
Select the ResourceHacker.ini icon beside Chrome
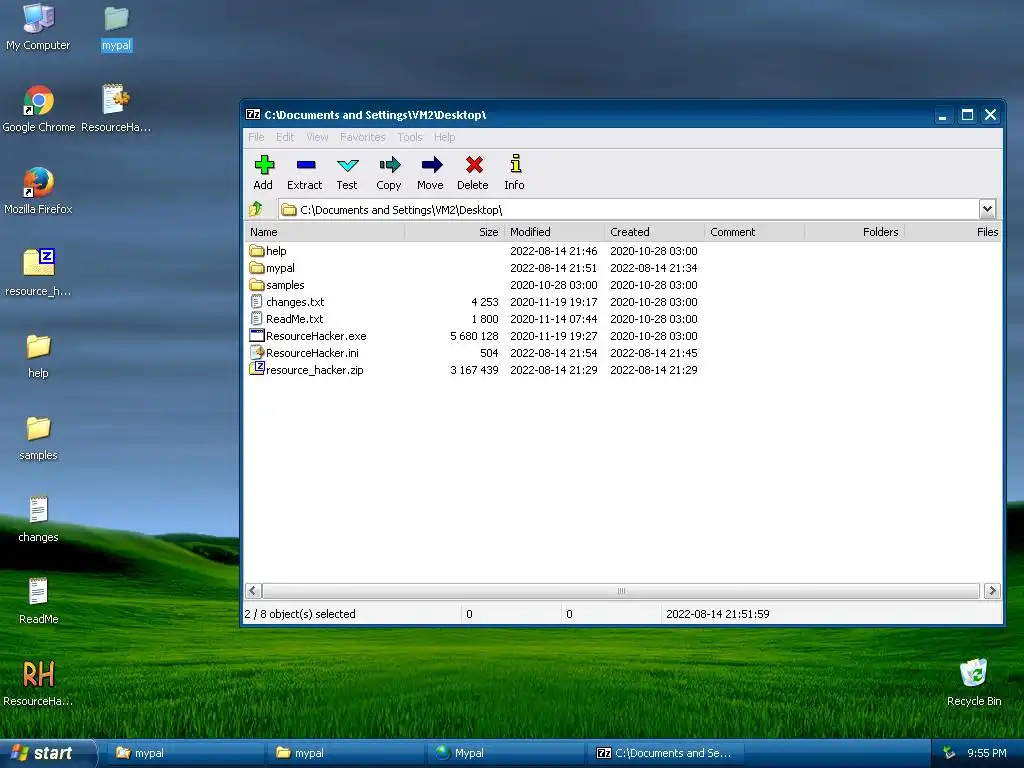point(116,108)
